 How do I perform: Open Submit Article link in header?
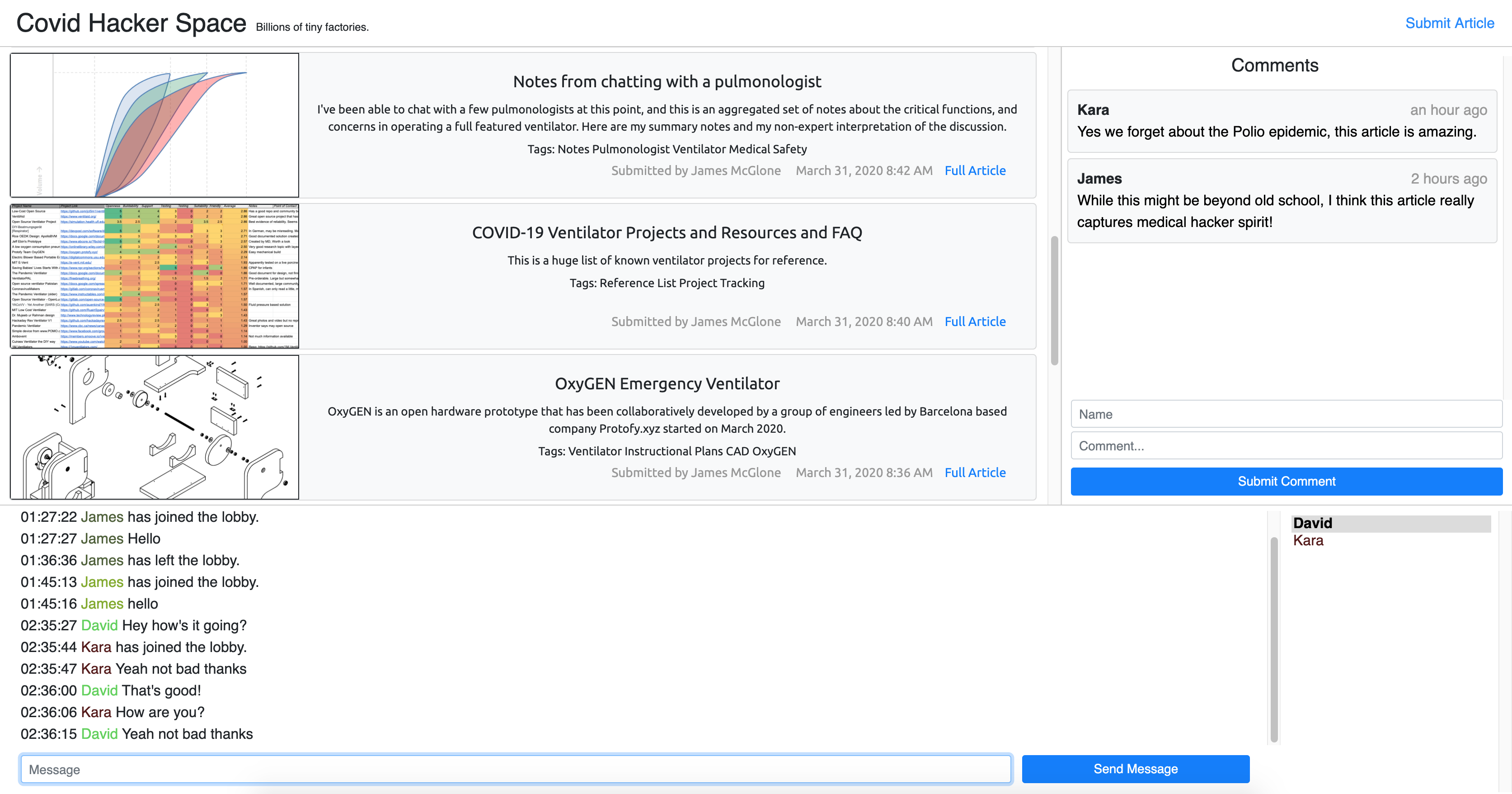pos(1449,23)
